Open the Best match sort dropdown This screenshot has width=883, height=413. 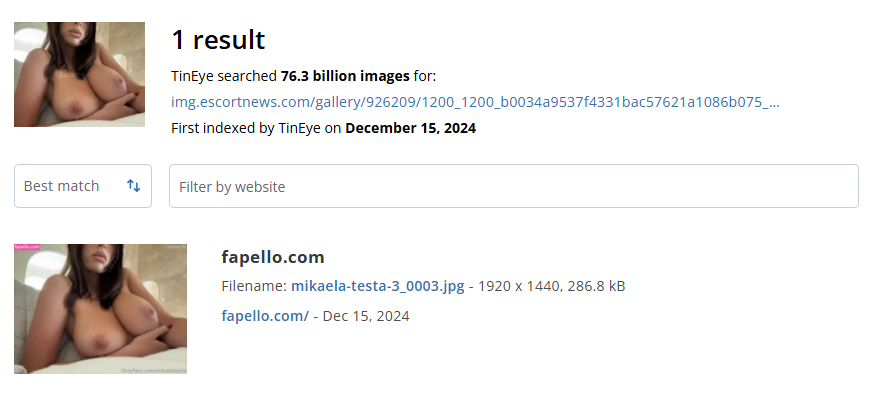point(83,186)
